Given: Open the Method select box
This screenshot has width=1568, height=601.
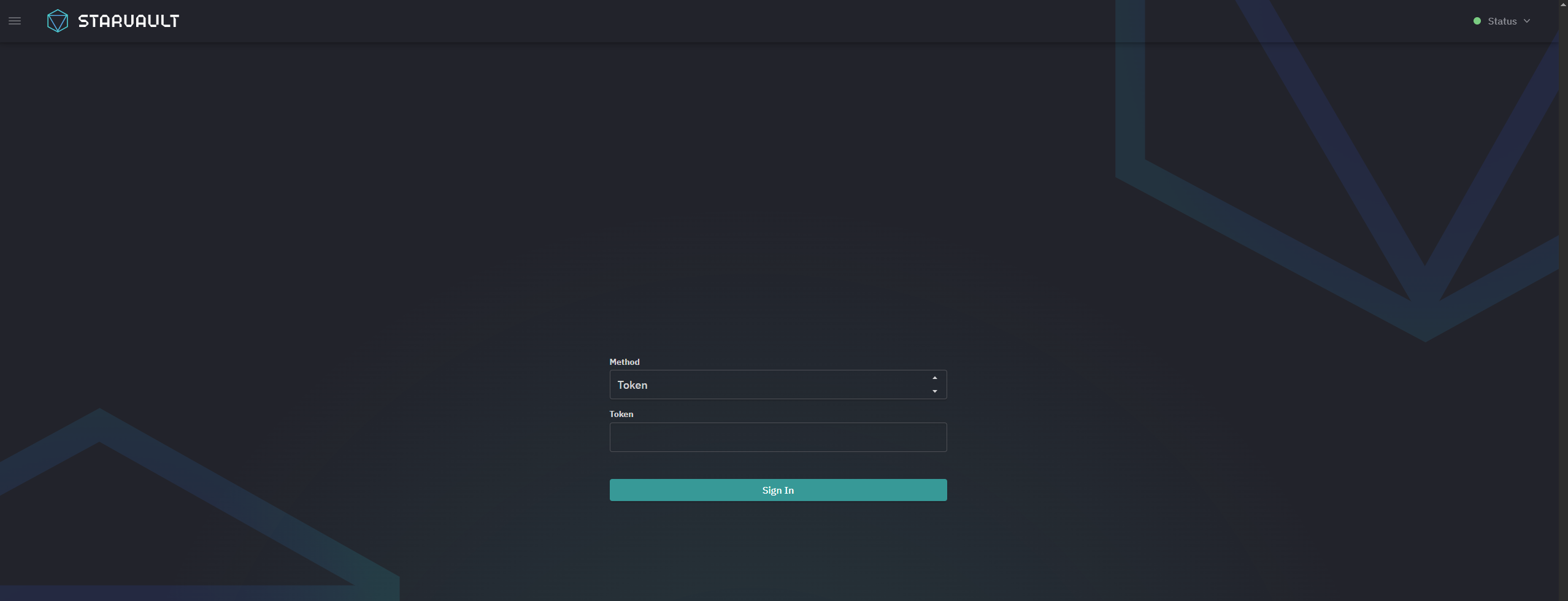Looking at the screenshot, I should coord(778,385).
